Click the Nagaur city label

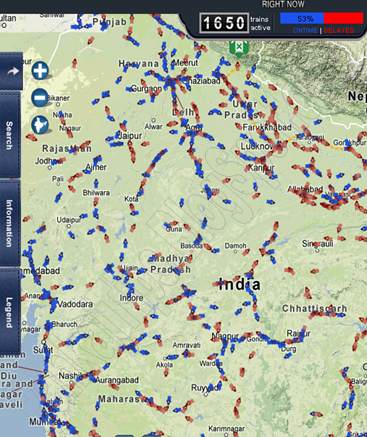click(x=70, y=128)
